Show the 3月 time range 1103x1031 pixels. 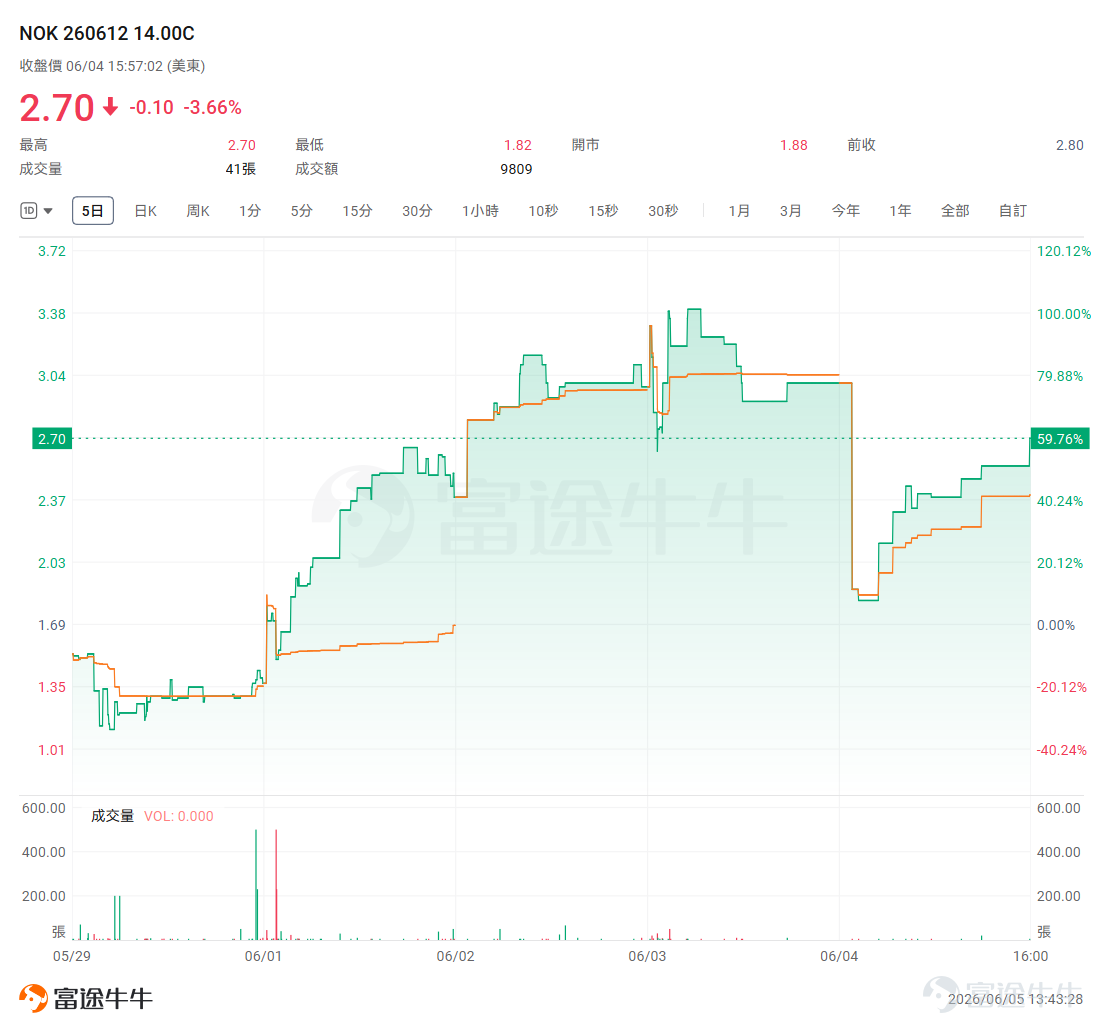(x=791, y=211)
